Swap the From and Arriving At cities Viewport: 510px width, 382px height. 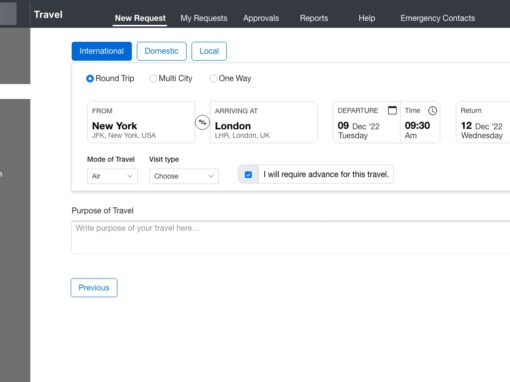coord(202,122)
